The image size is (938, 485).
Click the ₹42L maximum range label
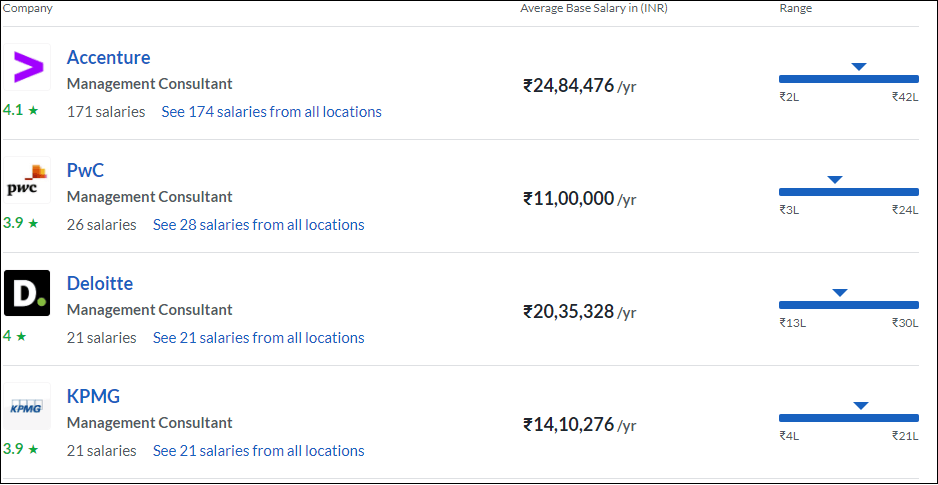tap(904, 97)
